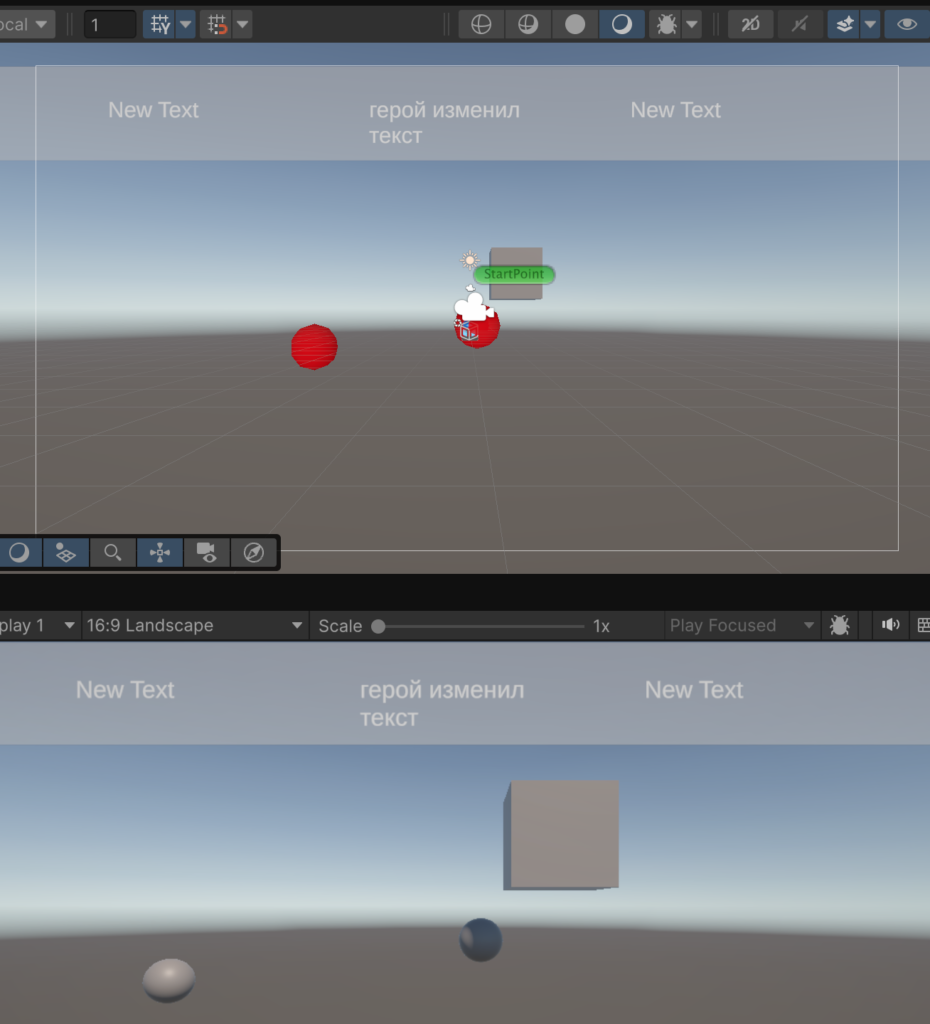930x1024 pixels.
Task: Select the StartPoint label in Scene view
Action: pos(514,274)
